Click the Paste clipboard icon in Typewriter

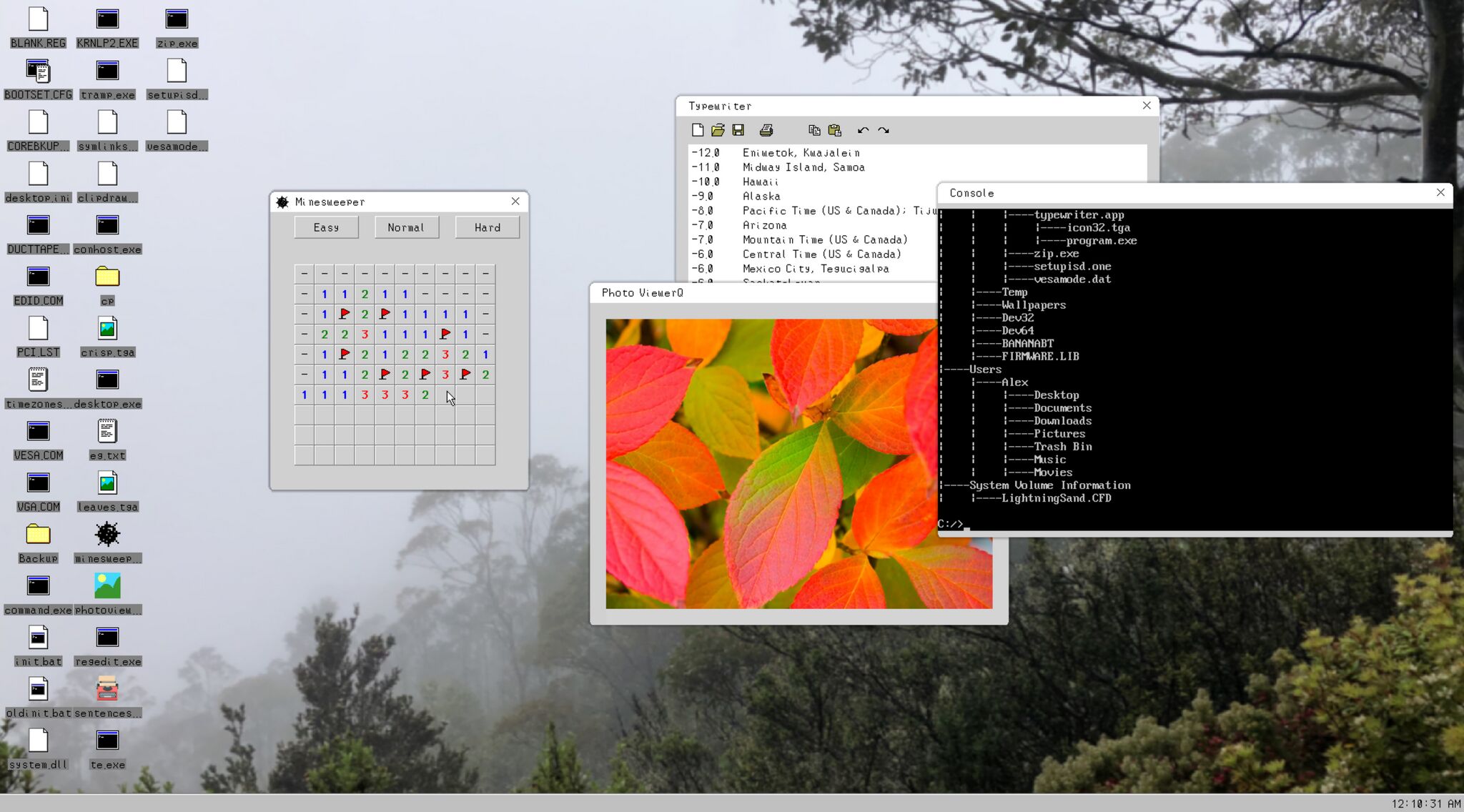click(x=834, y=130)
